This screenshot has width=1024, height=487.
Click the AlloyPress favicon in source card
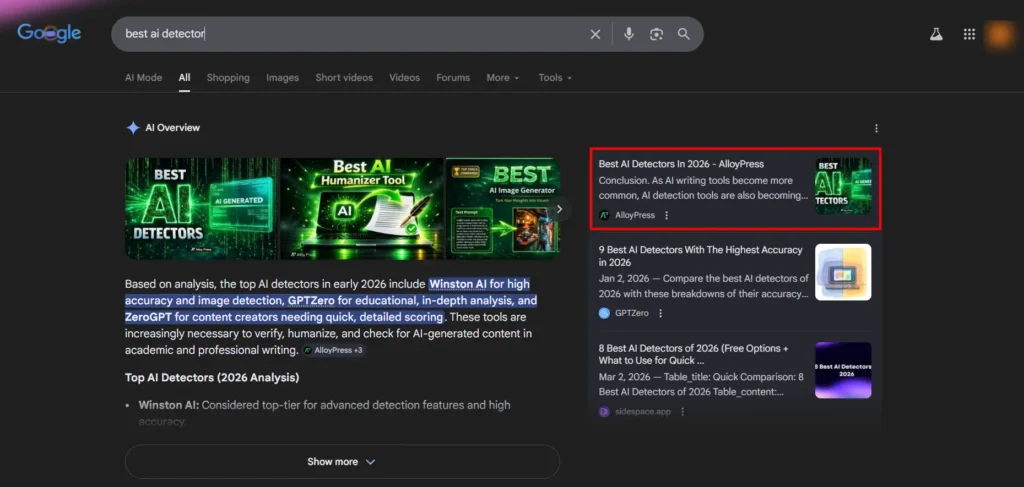click(605, 215)
